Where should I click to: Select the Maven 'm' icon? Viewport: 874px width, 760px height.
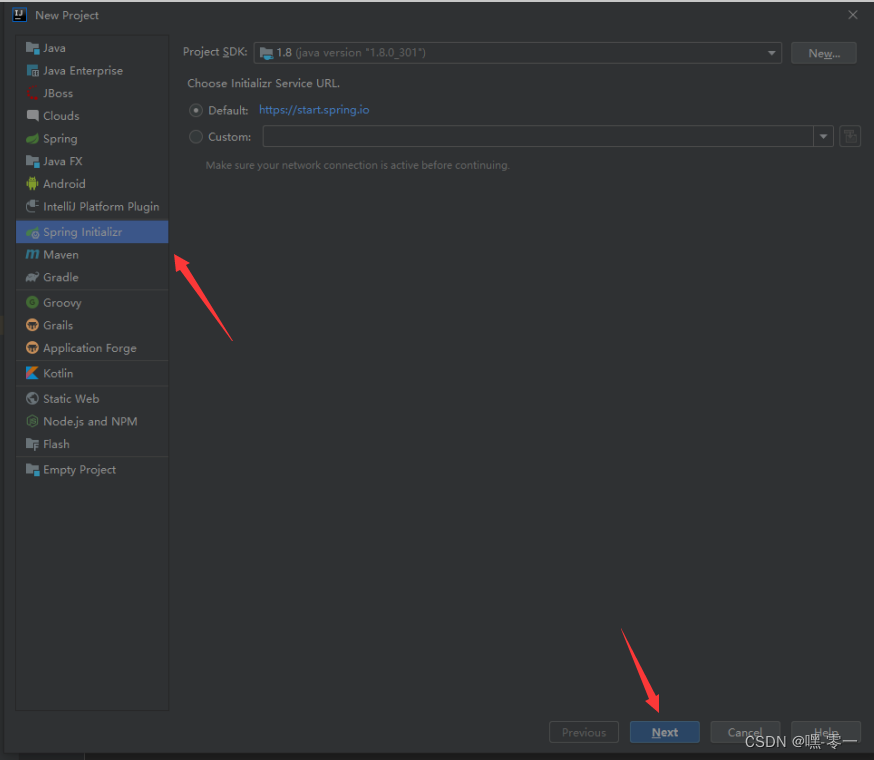click(x=32, y=255)
